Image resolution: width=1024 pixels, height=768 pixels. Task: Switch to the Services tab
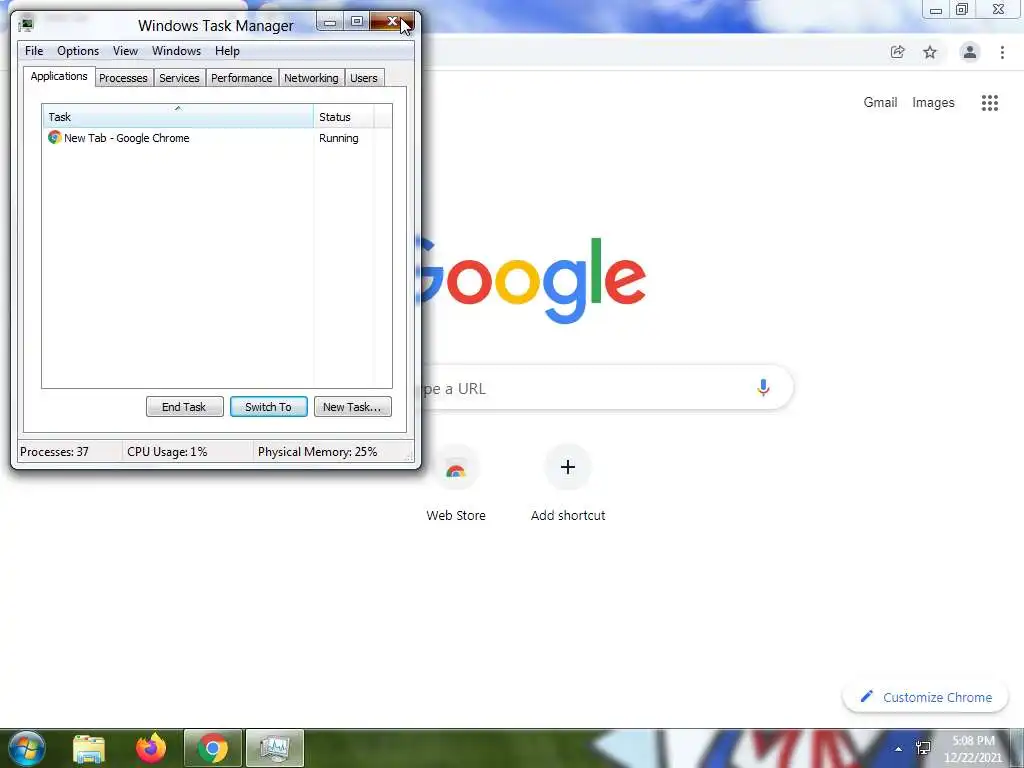click(x=179, y=78)
